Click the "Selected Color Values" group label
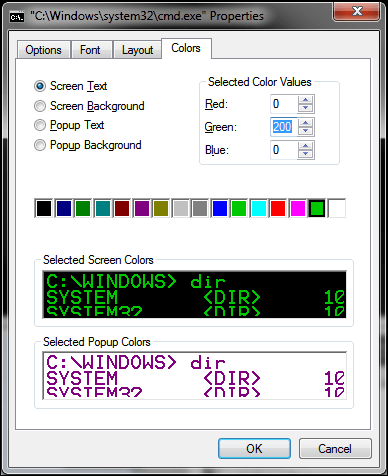The height and width of the screenshot is (476, 388). tap(260, 82)
